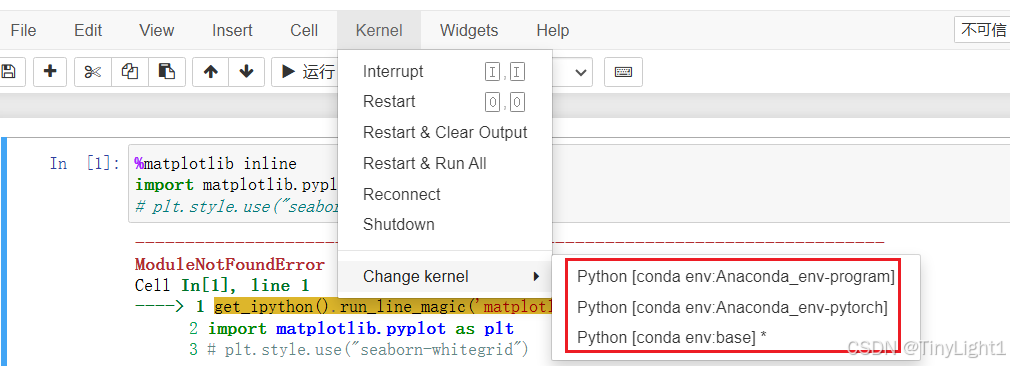Move selected cell down arrow
This screenshot has width=1010, height=366.
pyautogui.click(x=246, y=72)
